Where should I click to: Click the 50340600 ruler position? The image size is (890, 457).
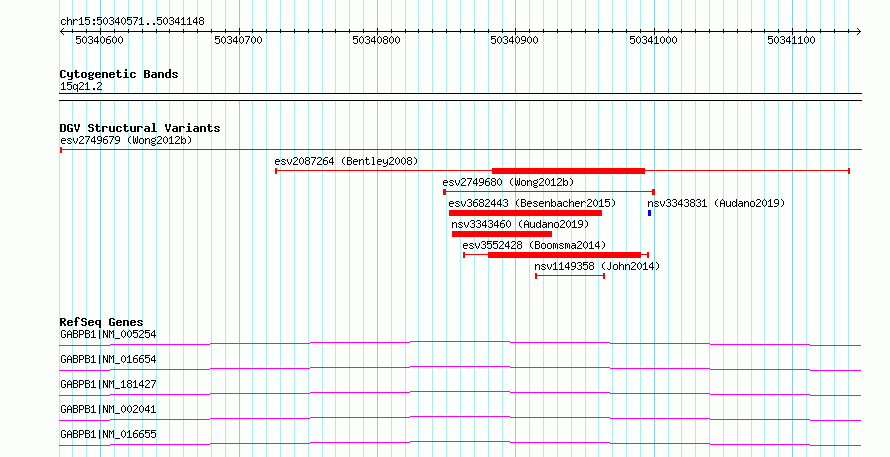(99, 40)
